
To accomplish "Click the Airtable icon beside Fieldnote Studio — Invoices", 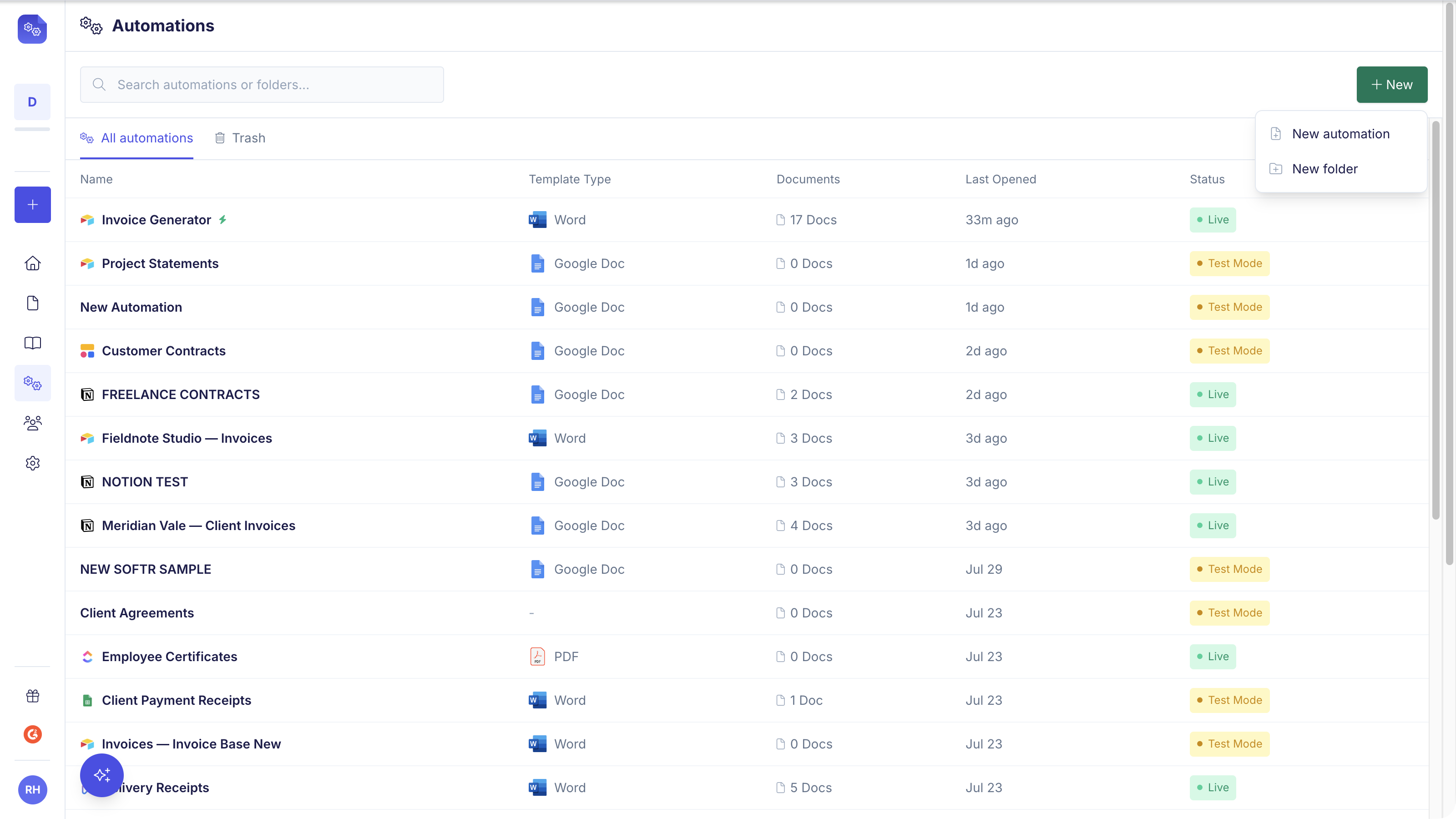I will (87, 439).
